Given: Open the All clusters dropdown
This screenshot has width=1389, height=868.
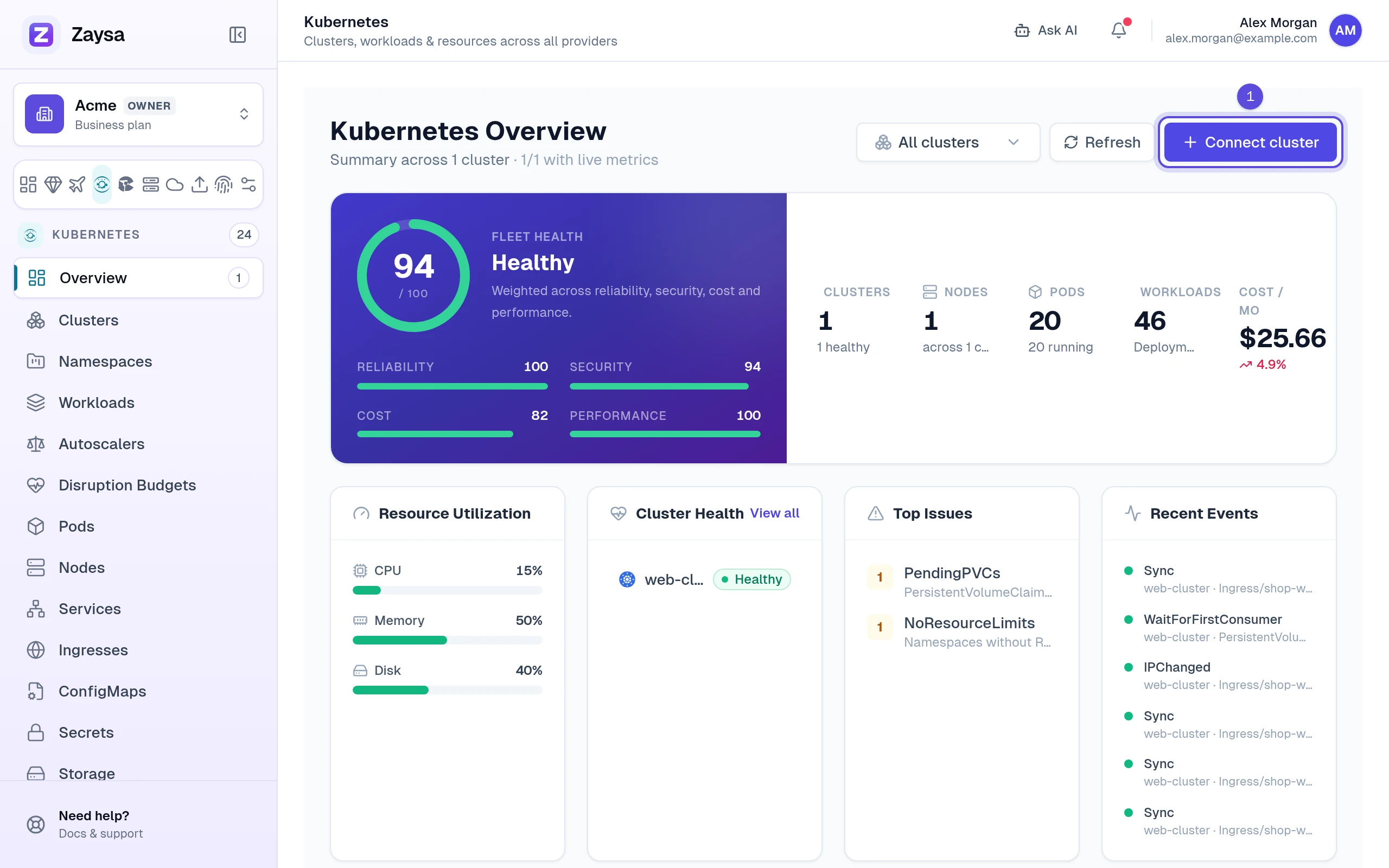Looking at the screenshot, I should [948, 142].
